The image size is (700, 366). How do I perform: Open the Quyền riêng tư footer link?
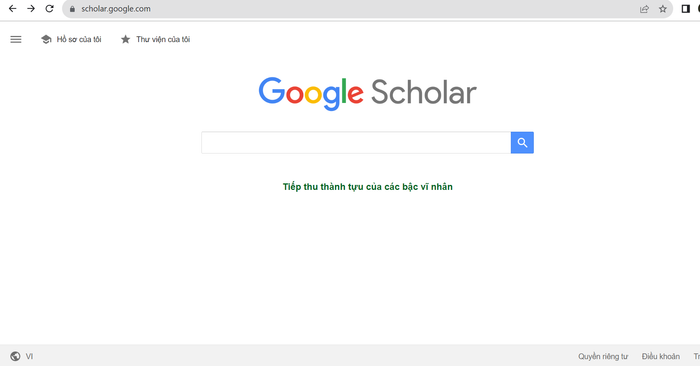pyautogui.click(x=603, y=356)
